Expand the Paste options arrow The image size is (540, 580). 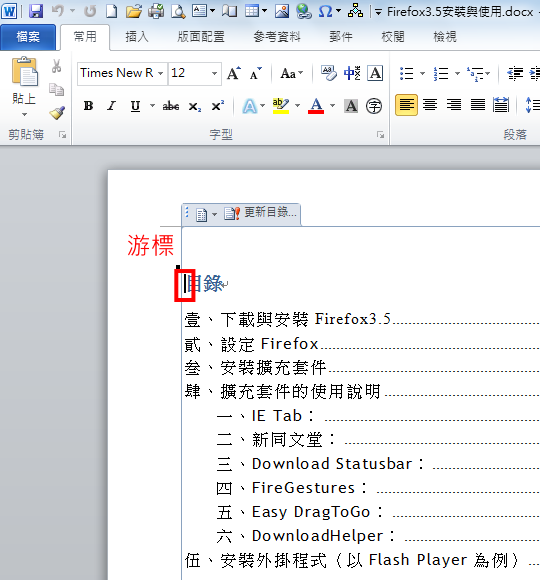[x=24, y=115]
